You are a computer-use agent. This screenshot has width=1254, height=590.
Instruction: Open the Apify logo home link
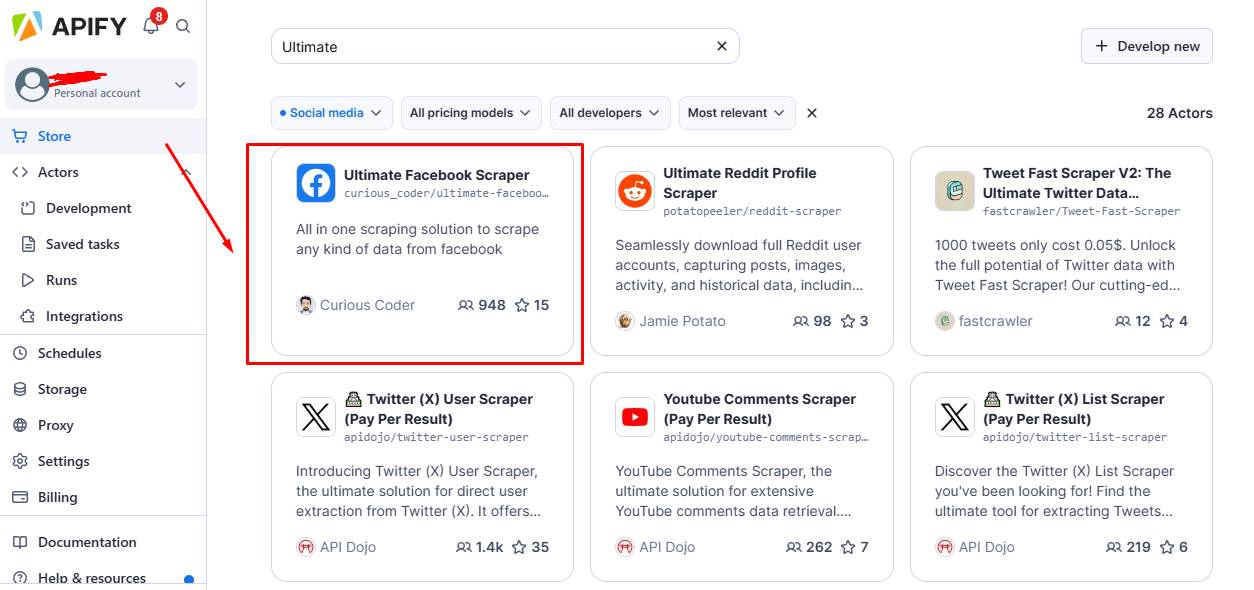pos(69,26)
